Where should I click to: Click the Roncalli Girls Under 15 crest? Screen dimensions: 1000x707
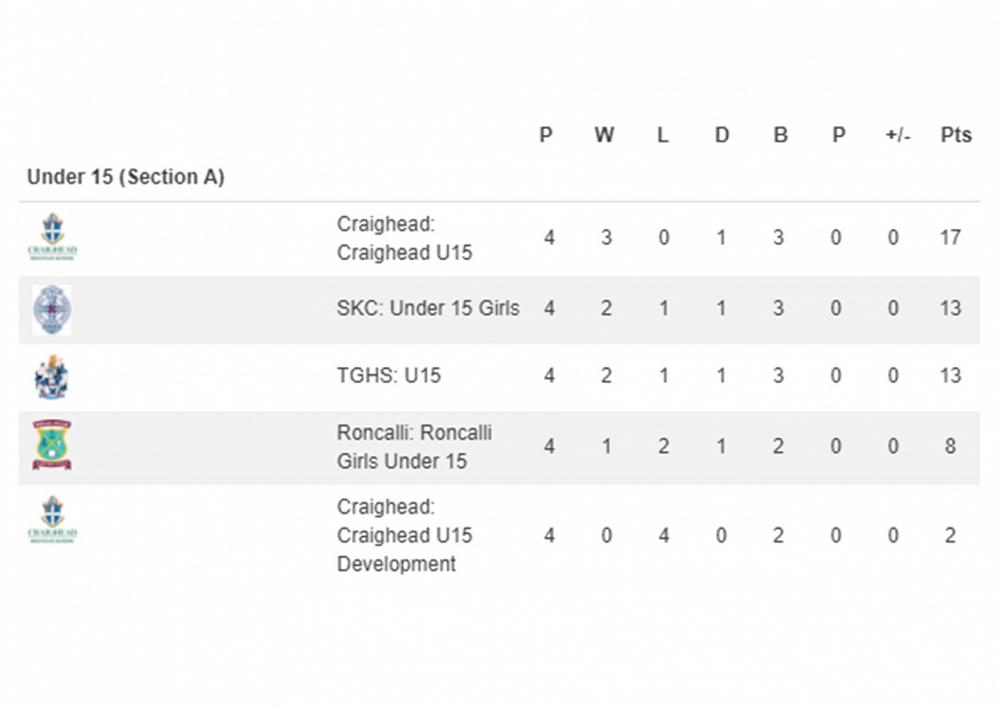pos(52,445)
